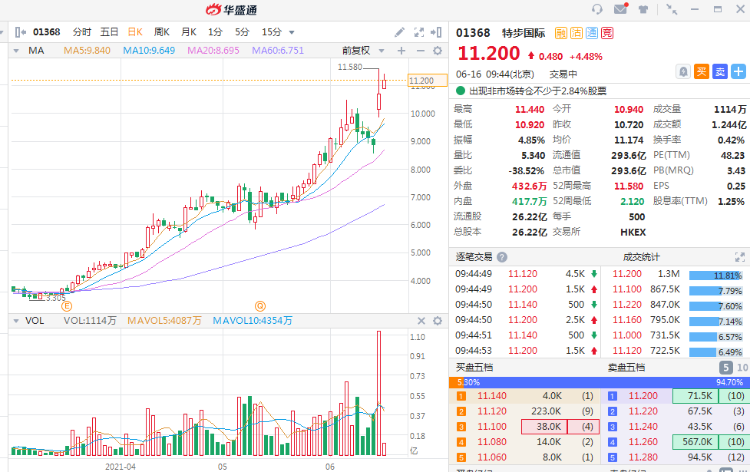This screenshot has height=472, width=750.
Task: Click bid level 2 price 11.120
Action: point(492,411)
